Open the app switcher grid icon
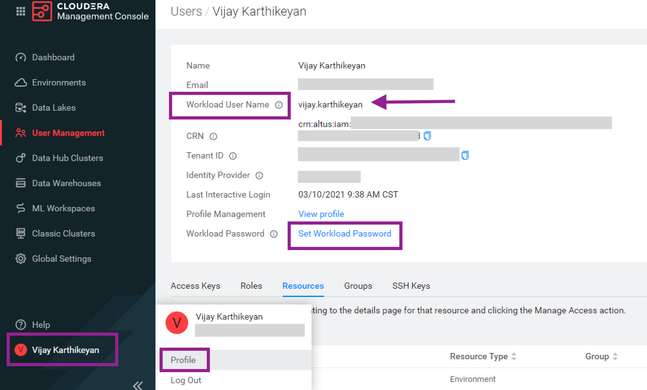The width and height of the screenshot is (647, 390). [x=20, y=11]
